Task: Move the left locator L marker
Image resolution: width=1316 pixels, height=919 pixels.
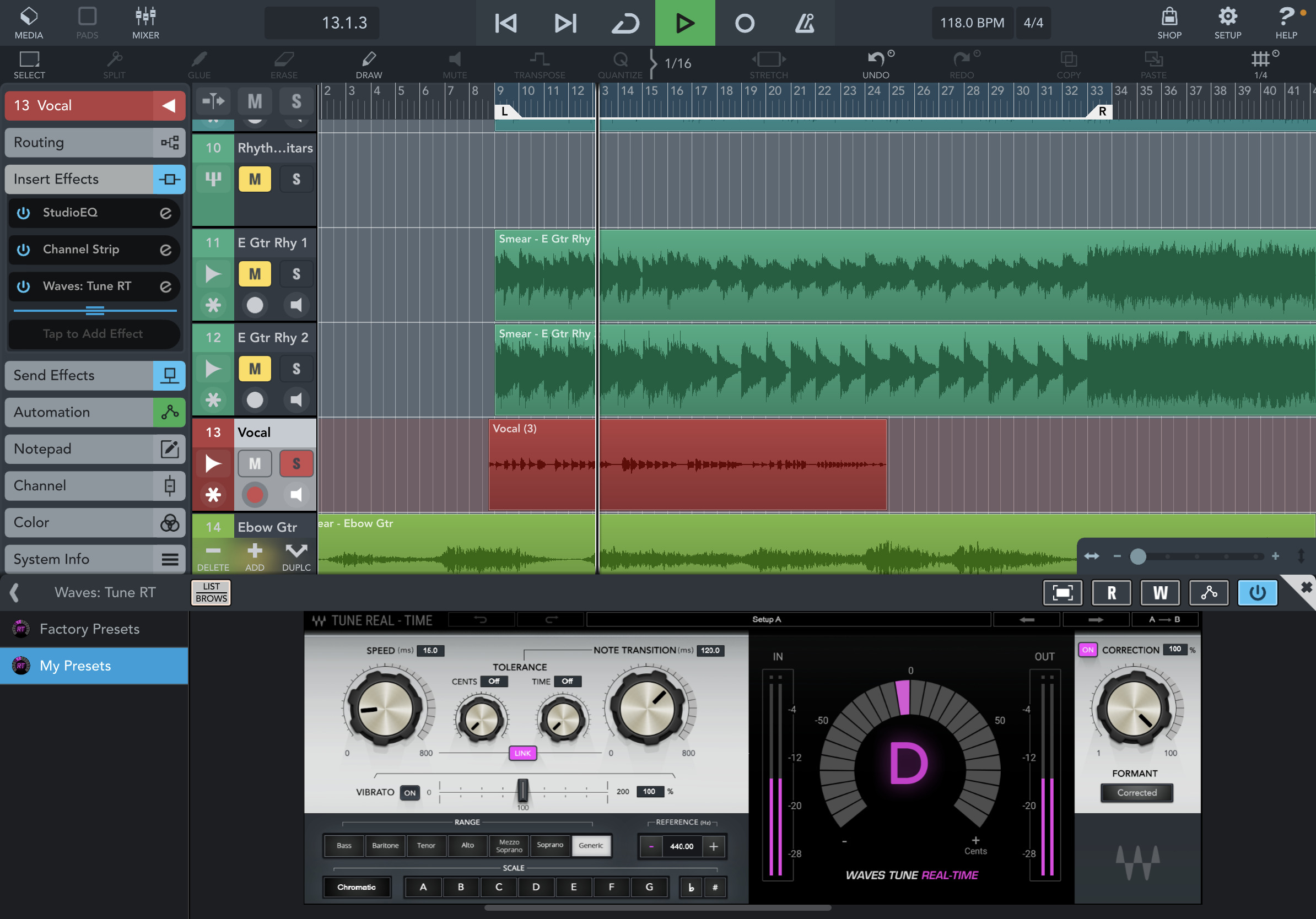Action: 505,111
